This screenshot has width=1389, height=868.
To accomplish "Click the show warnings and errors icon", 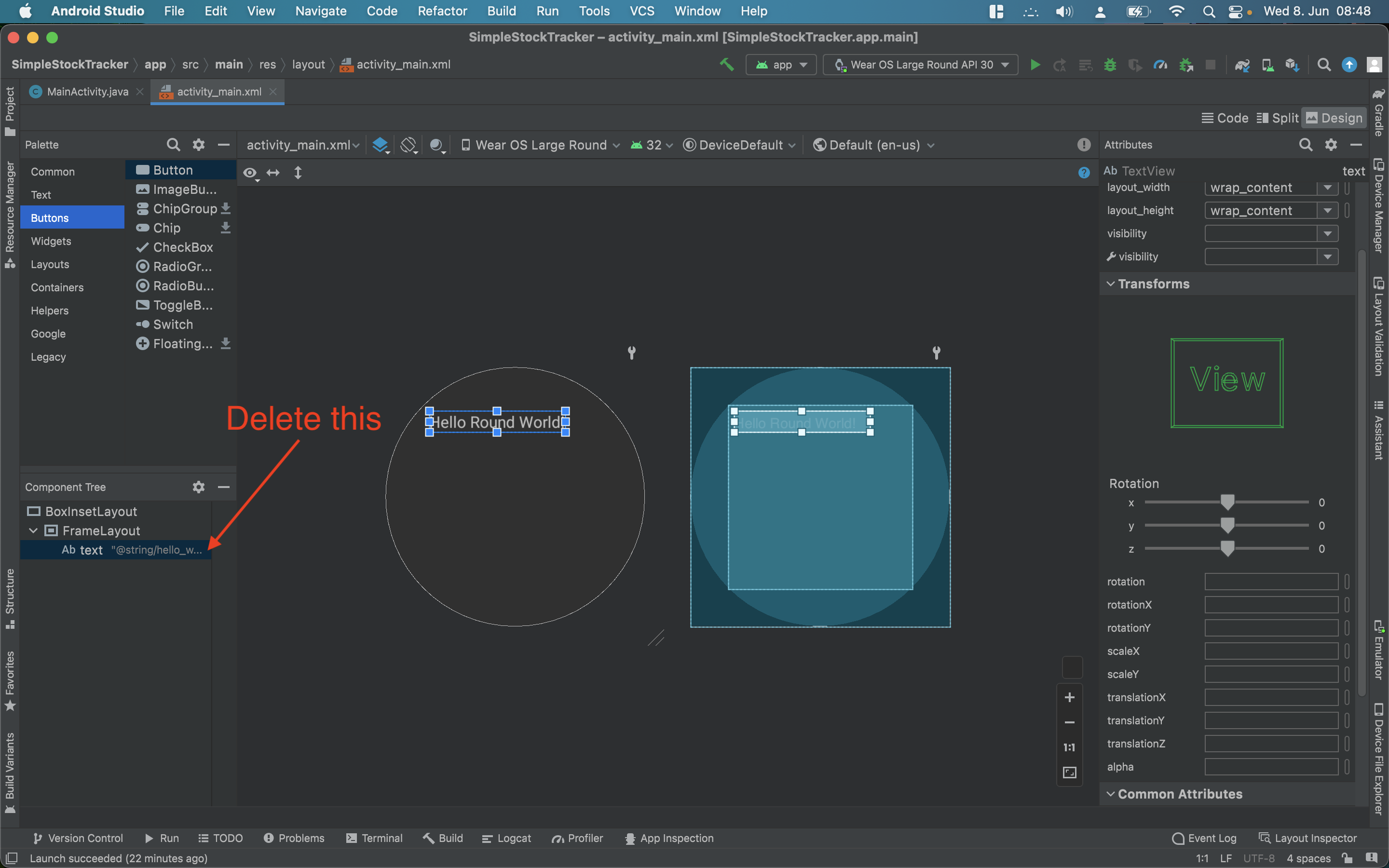I will pyautogui.click(x=1084, y=145).
